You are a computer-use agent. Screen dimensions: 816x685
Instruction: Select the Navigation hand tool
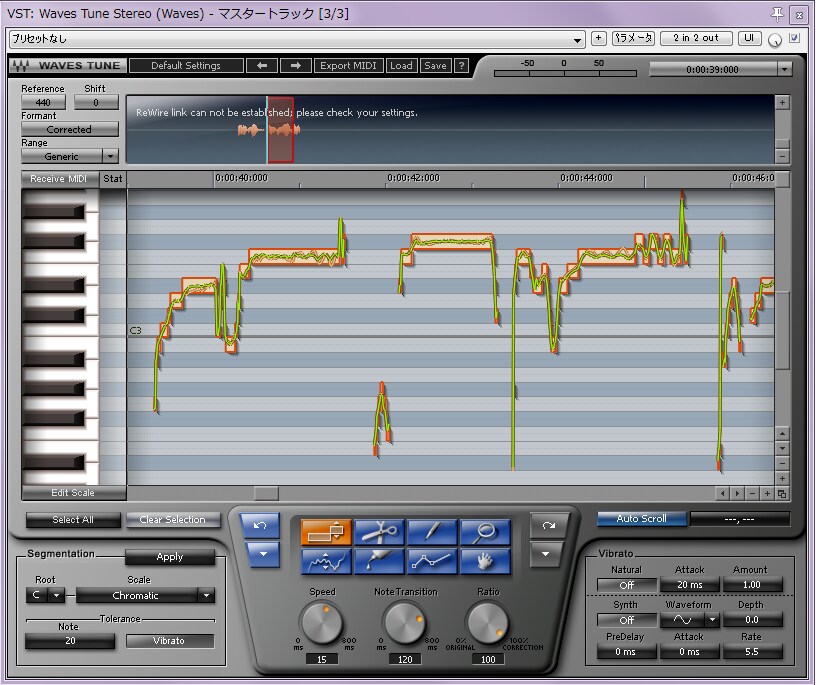[x=485, y=561]
